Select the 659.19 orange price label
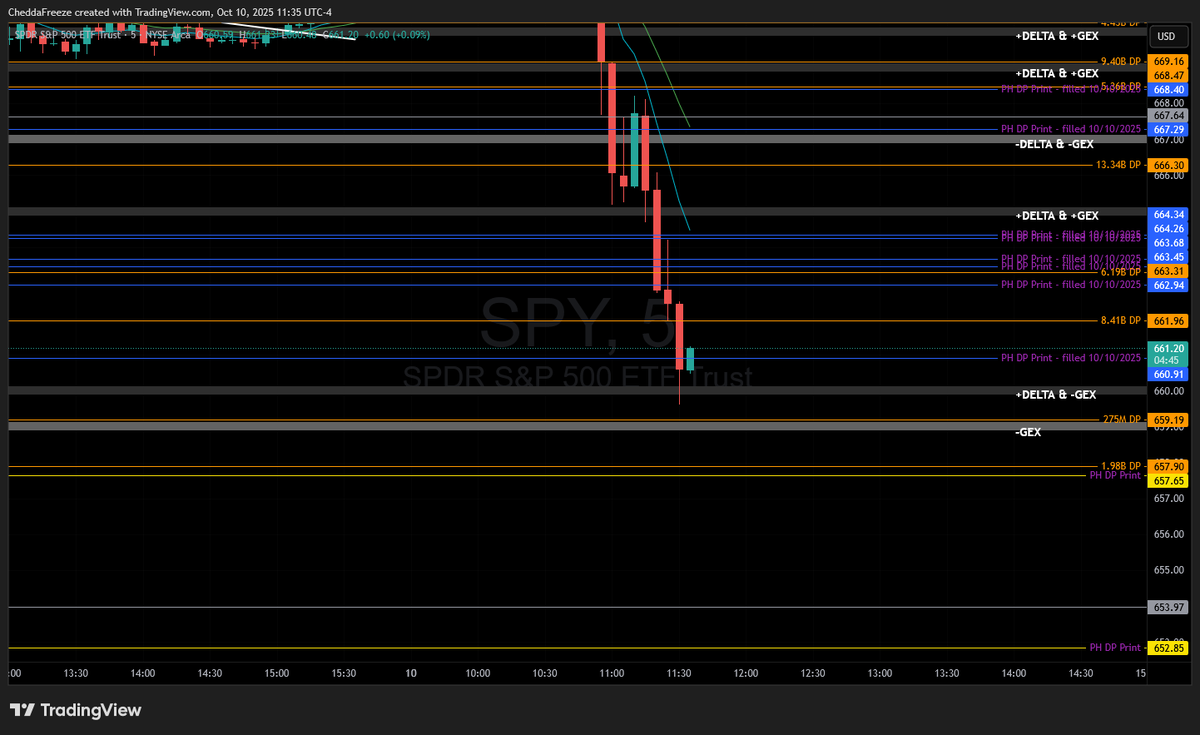 coord(1168,420)
